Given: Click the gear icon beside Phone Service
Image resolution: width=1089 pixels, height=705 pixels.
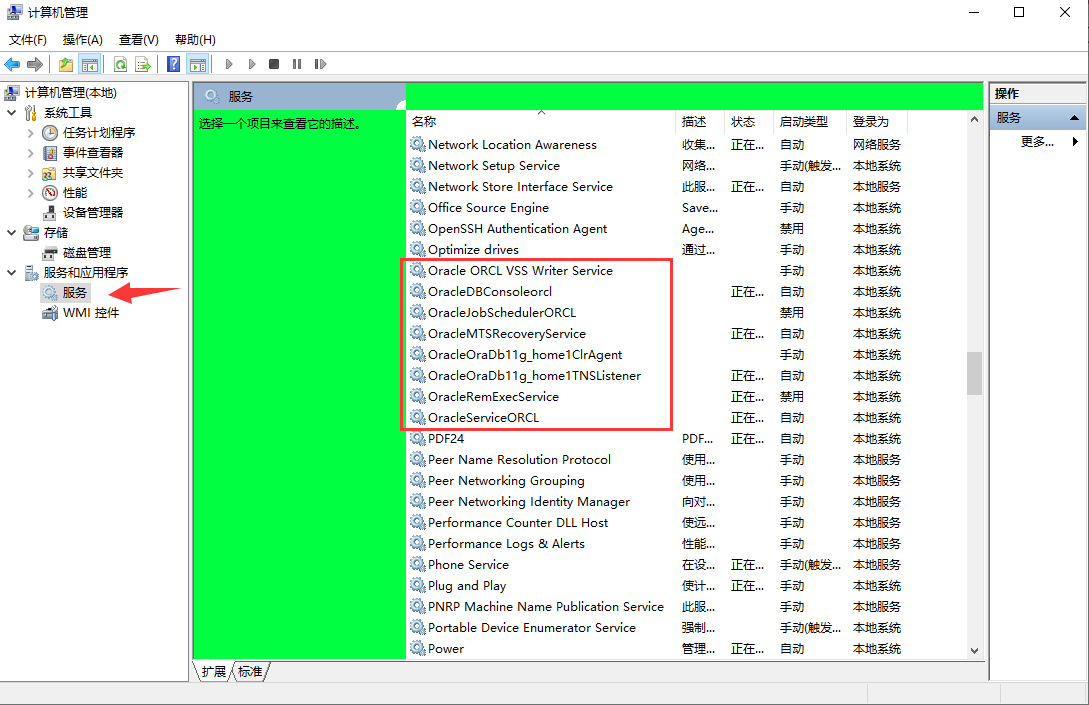Looking at the screenshot, I should (417, 565).
